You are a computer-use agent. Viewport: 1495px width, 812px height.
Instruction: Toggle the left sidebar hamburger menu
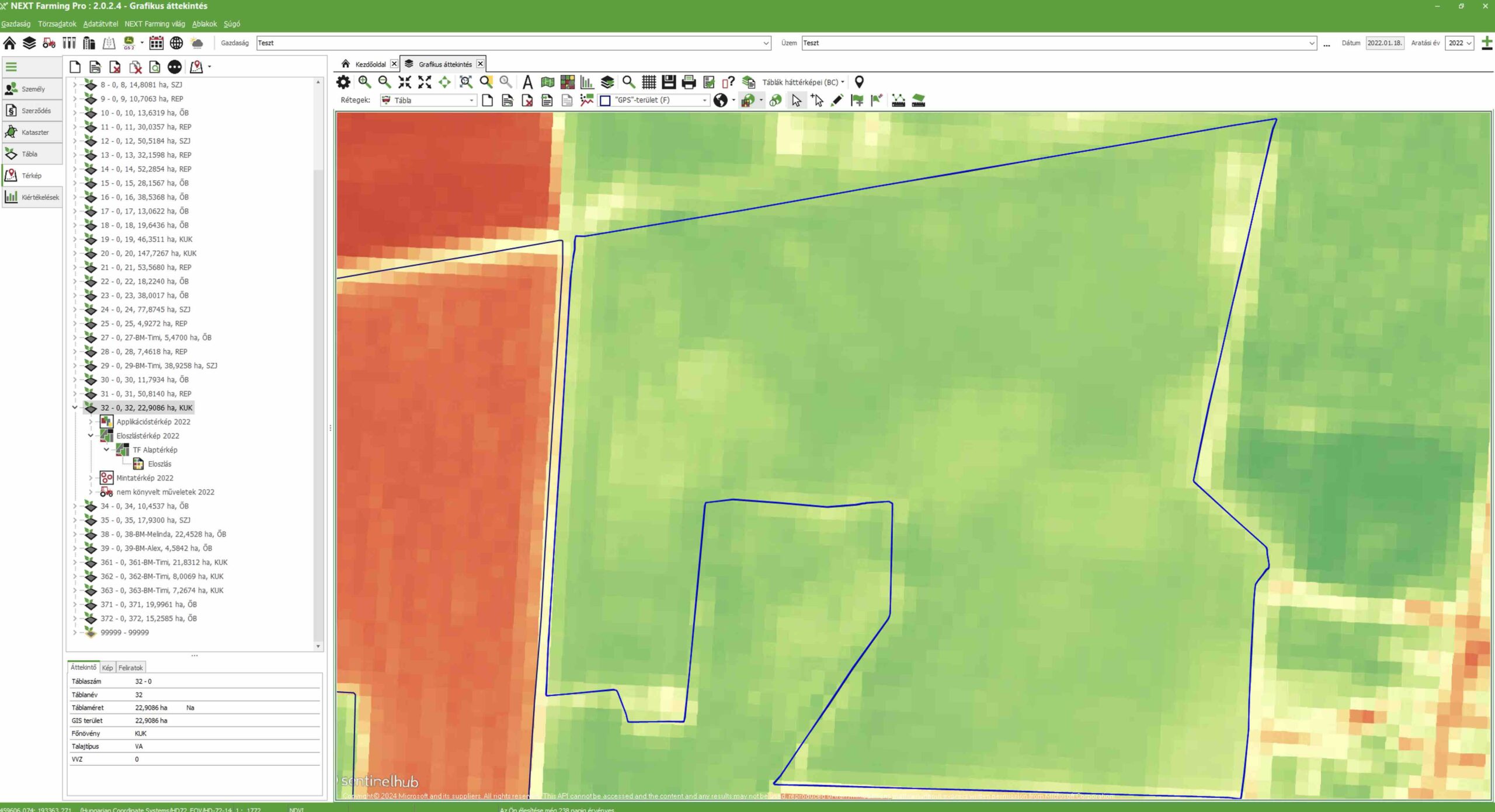[11, 67]
